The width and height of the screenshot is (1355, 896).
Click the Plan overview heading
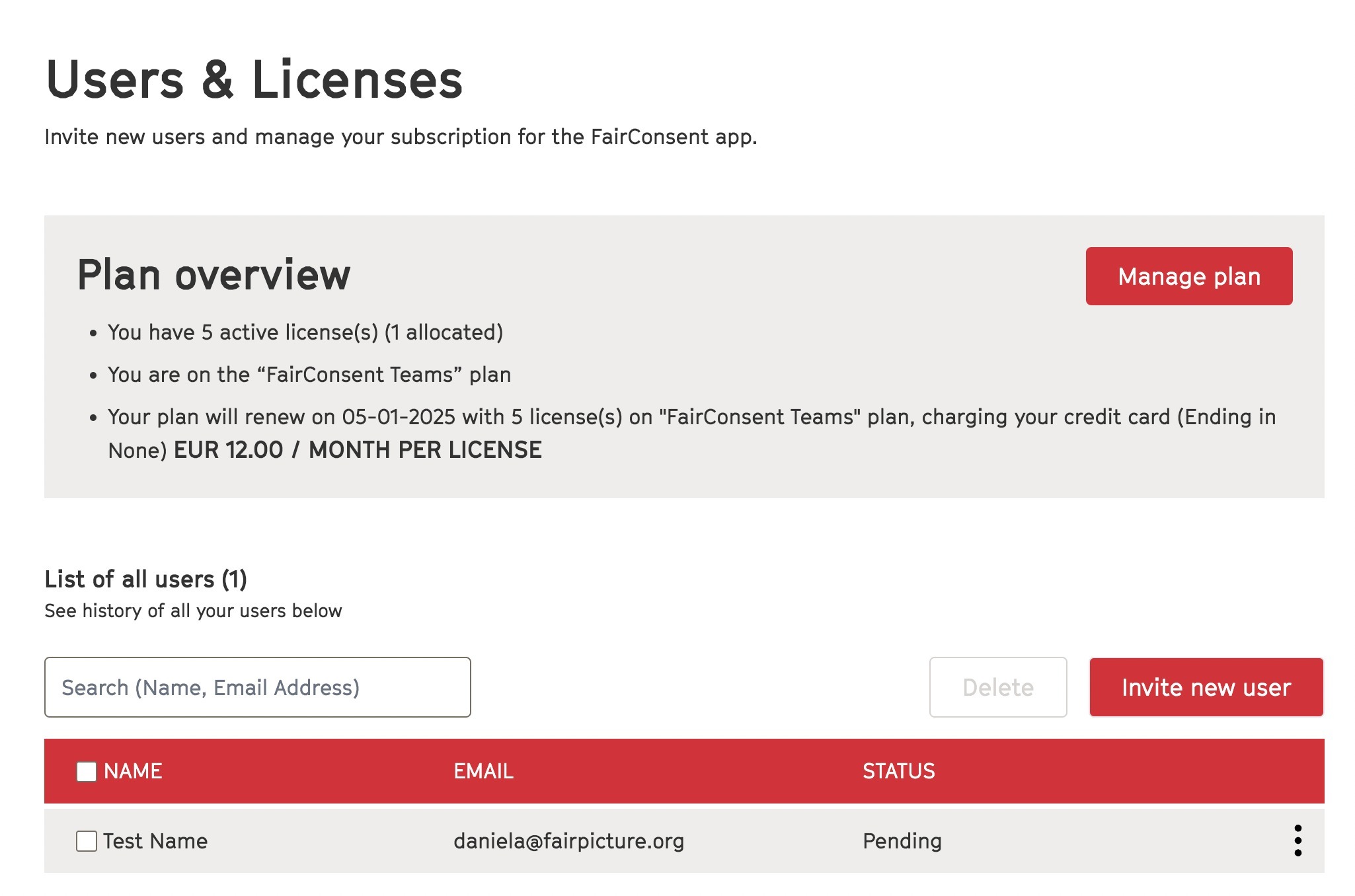pos(213,275)
